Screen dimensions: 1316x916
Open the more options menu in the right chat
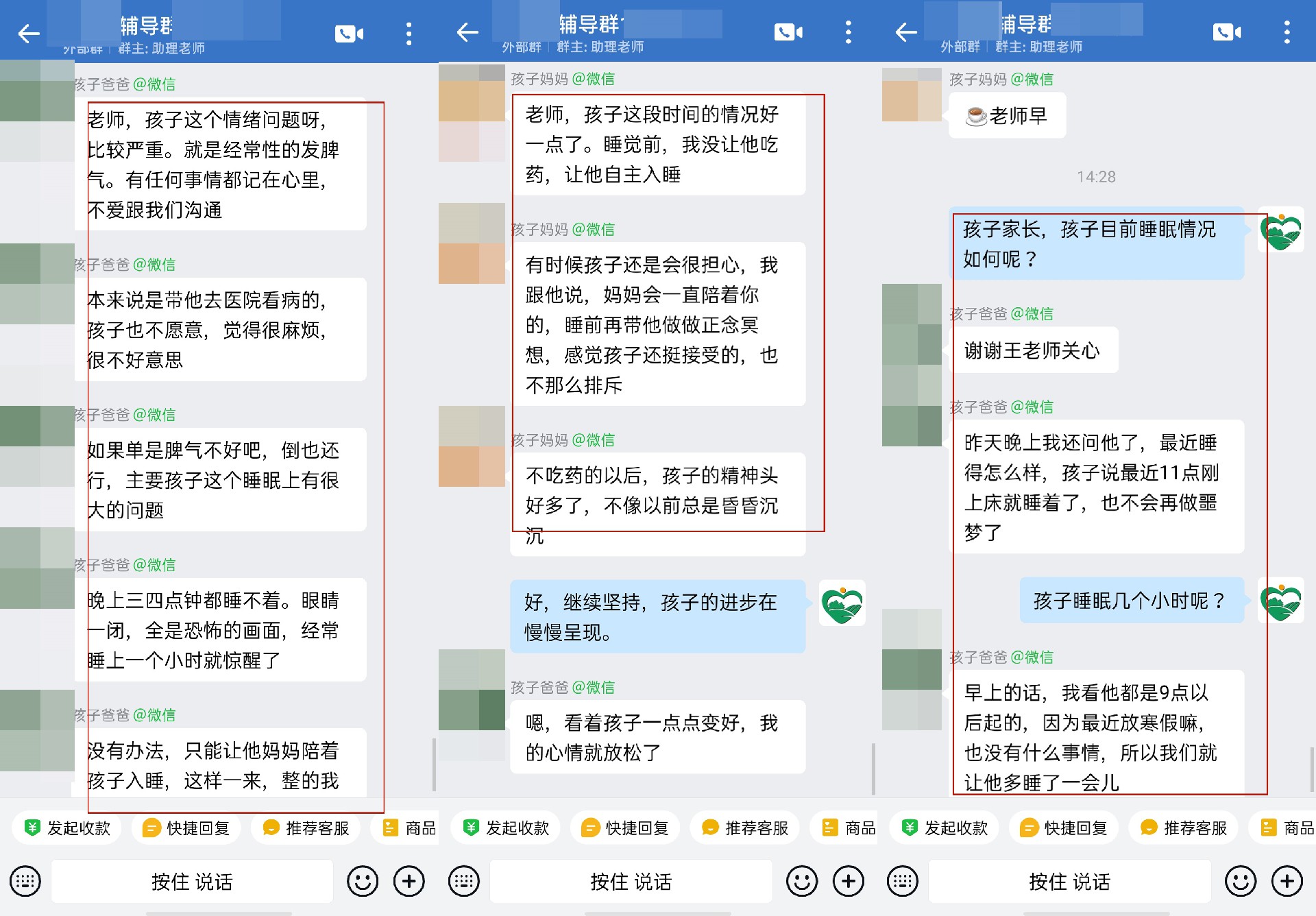[1287, 32]
